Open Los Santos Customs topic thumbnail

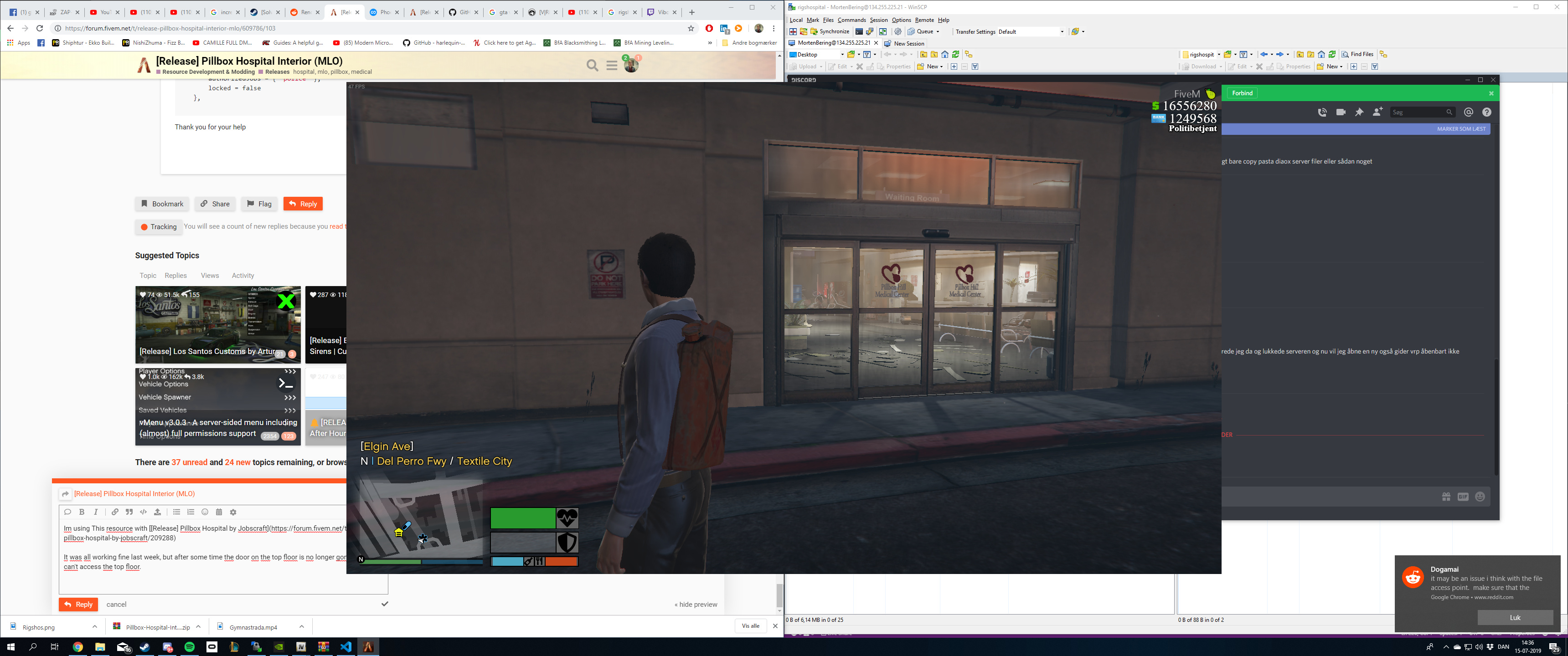coord(217,324)
